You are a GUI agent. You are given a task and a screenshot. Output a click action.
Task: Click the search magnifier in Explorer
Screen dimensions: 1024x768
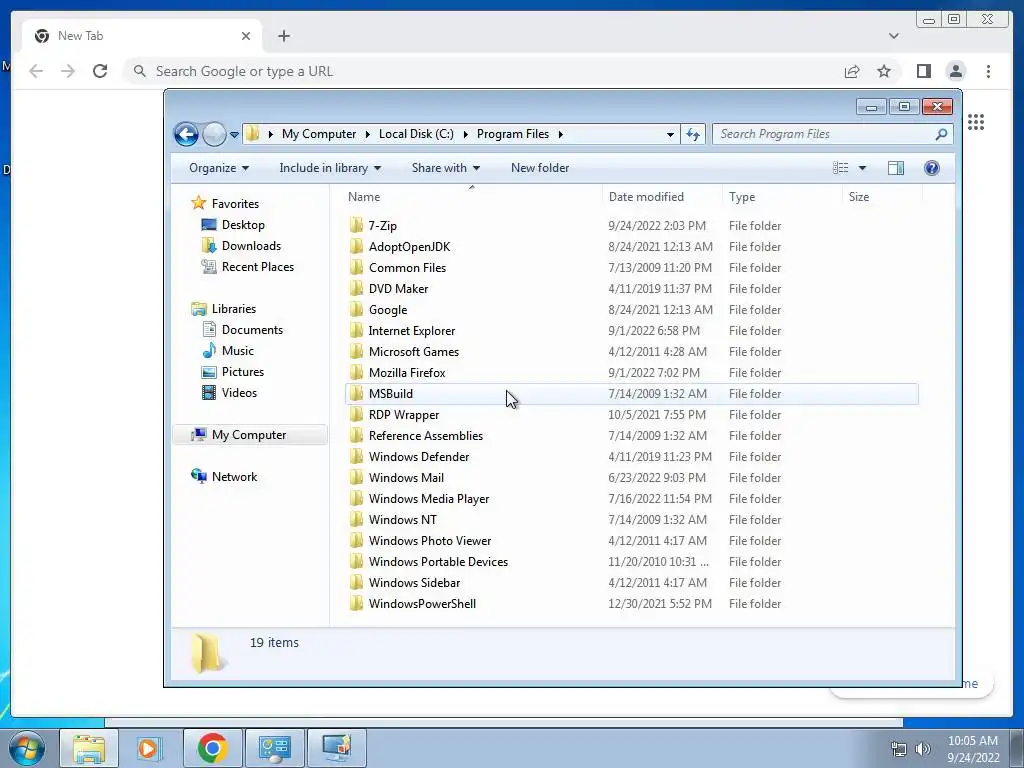point(941,134)
